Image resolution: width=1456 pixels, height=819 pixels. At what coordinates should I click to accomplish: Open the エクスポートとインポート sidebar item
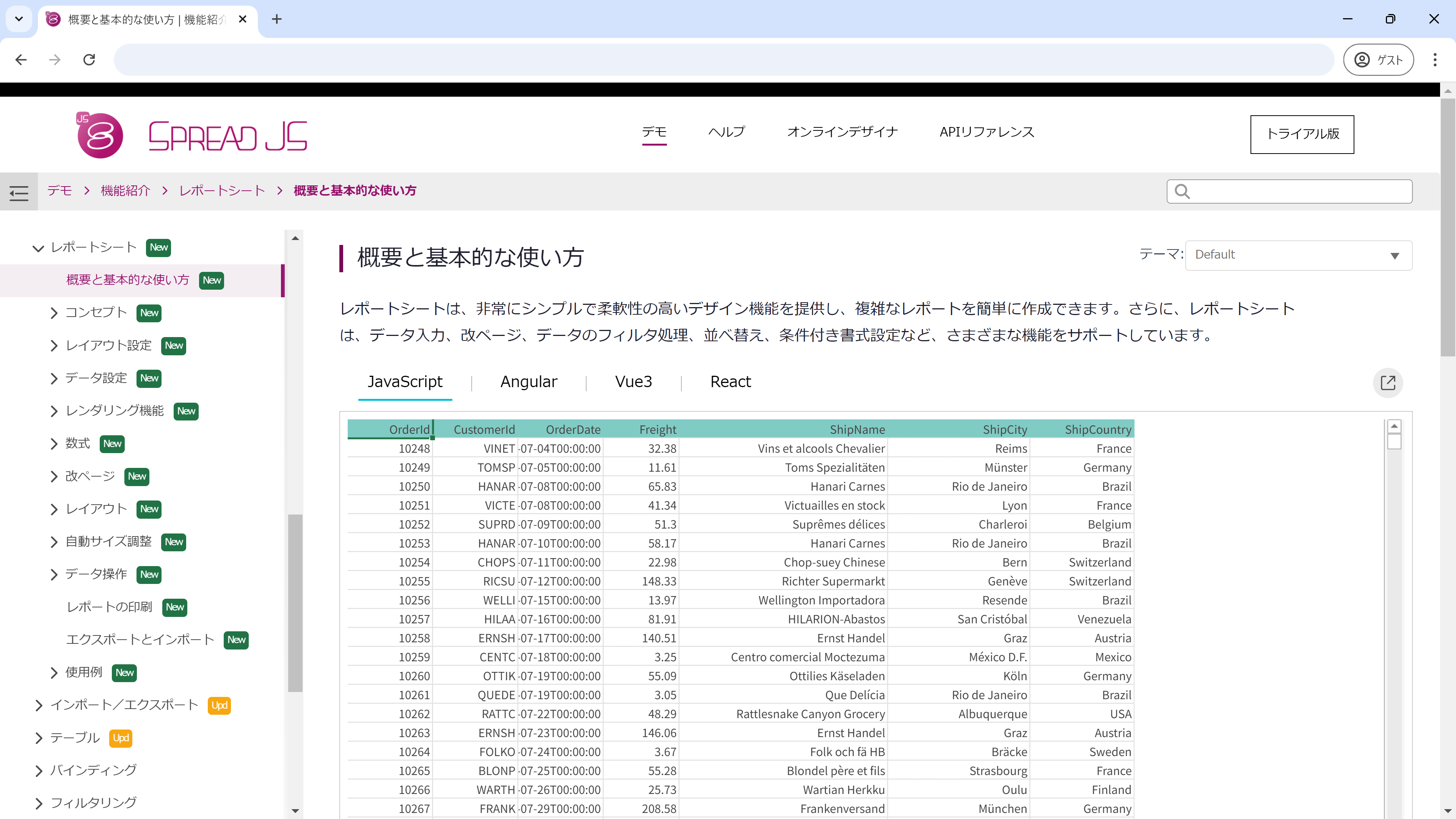(x=140, y=640)
